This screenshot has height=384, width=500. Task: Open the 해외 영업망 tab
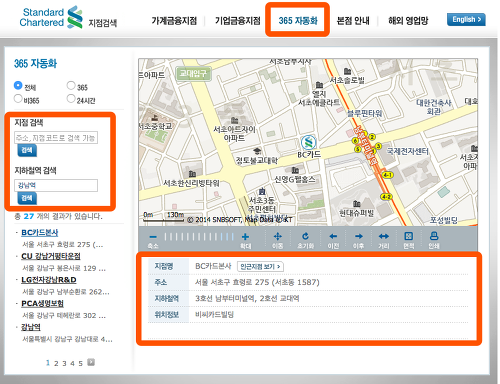(408, 21)
